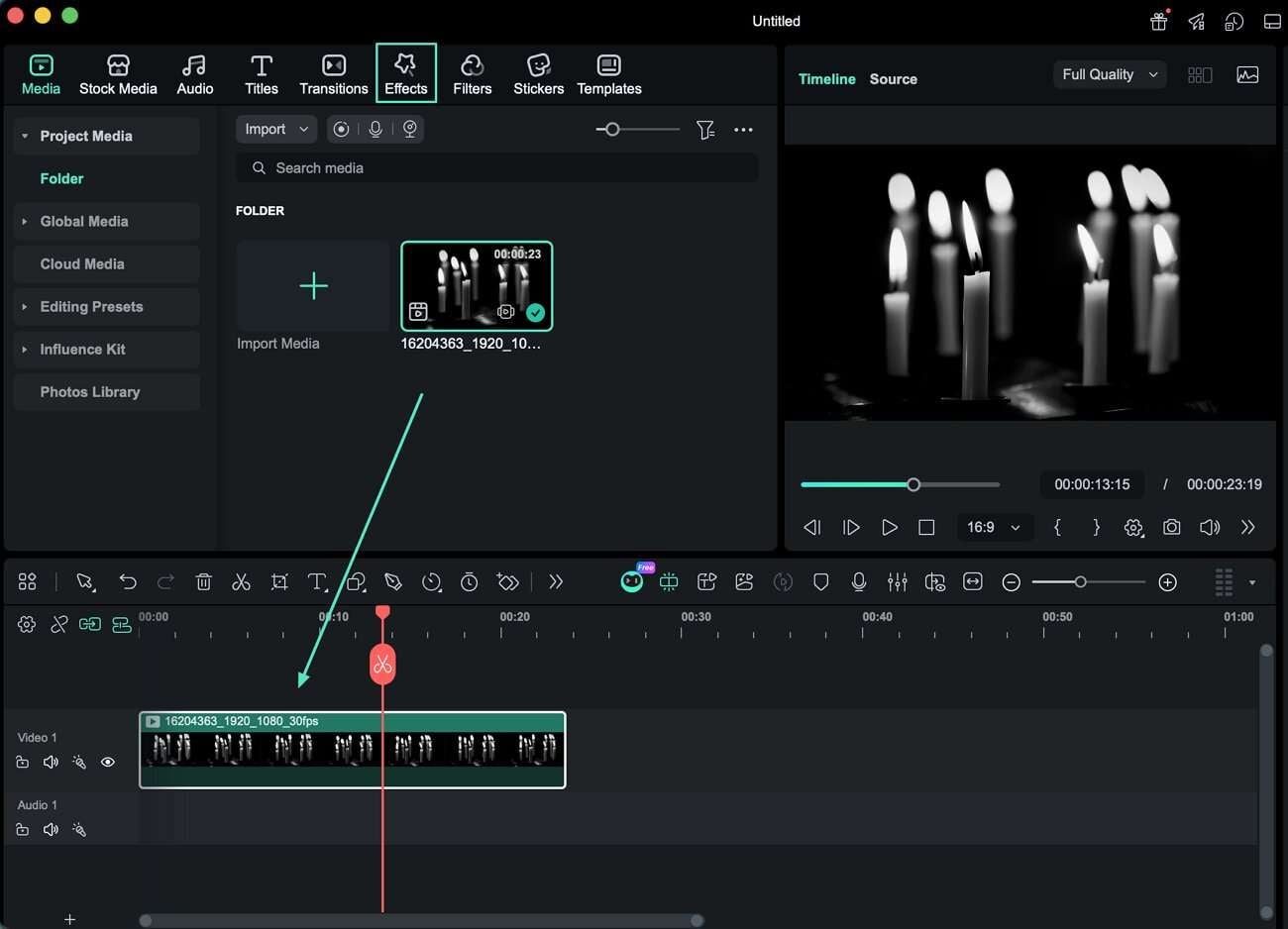Click the timeline zoom in plus button
Viewport: 1288px width, 929px height.
click(x=1168, y=582)
